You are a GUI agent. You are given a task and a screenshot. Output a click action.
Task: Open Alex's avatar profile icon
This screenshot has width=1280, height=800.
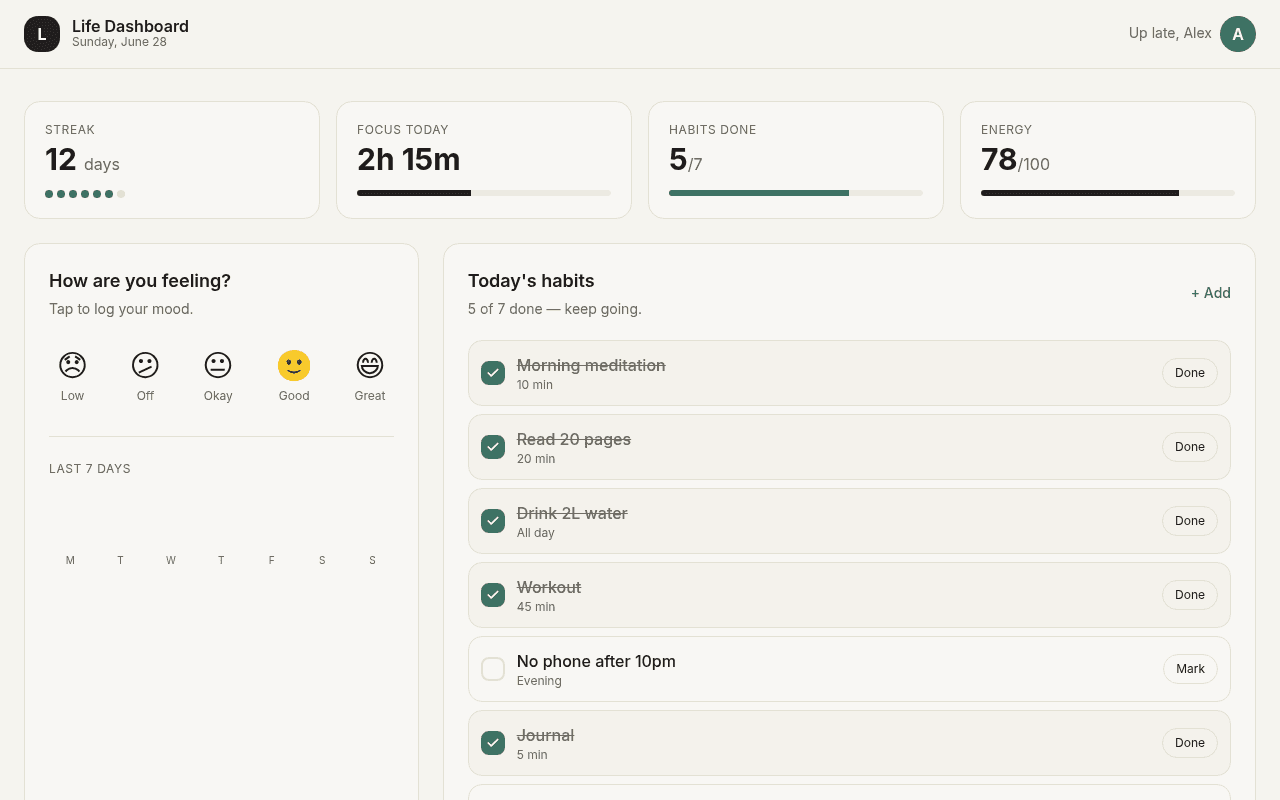1238,34
